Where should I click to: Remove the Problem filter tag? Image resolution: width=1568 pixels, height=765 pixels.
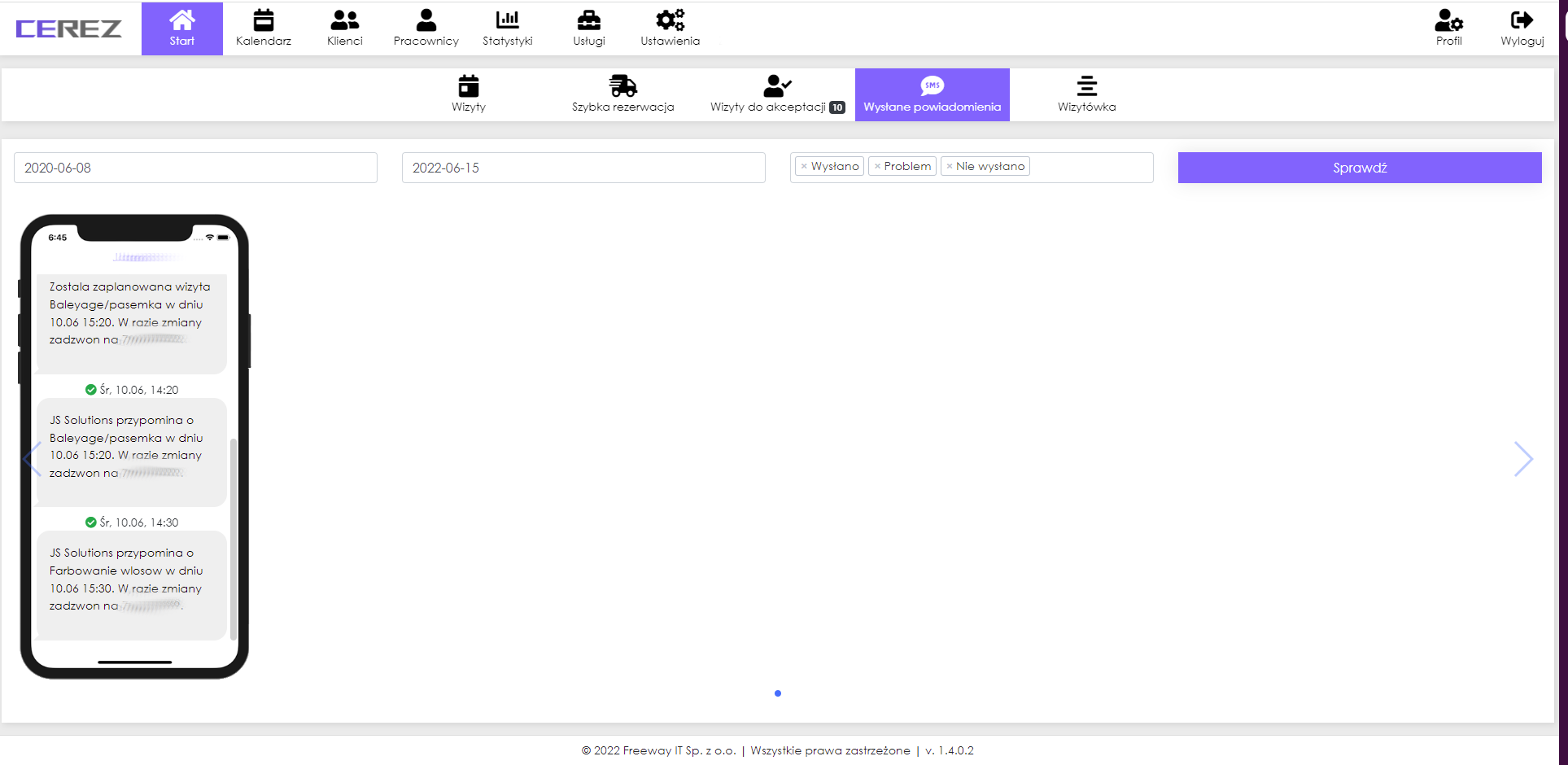(x=877, y=167)
